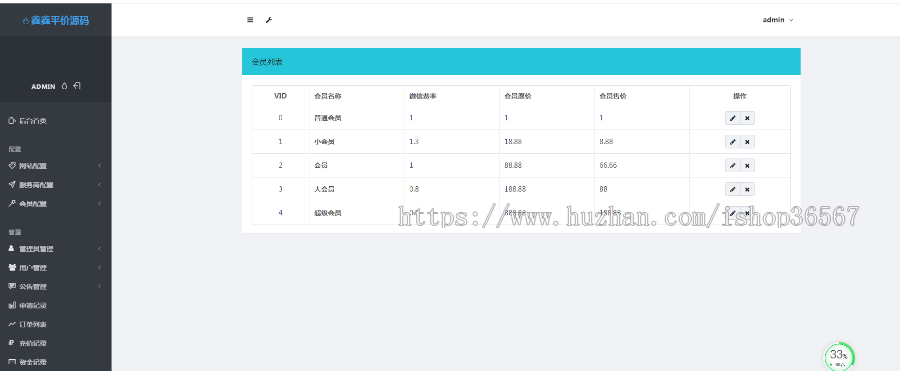Viewport: 900px width, 371px height.
Task: Edit the 大会员 row with pencil icon
Action: (x=732, y=189)
